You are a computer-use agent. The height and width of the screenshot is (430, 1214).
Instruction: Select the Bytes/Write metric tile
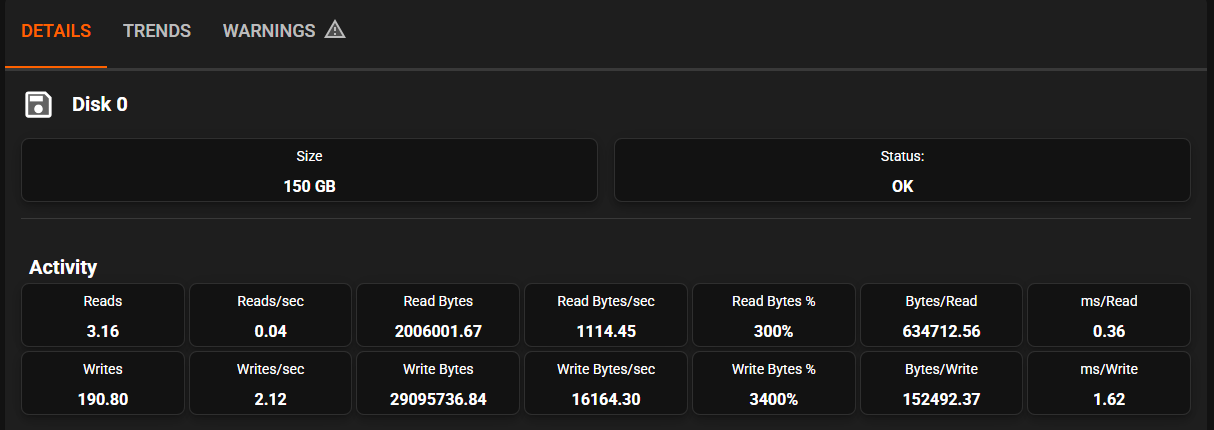[x=941, y=383]
